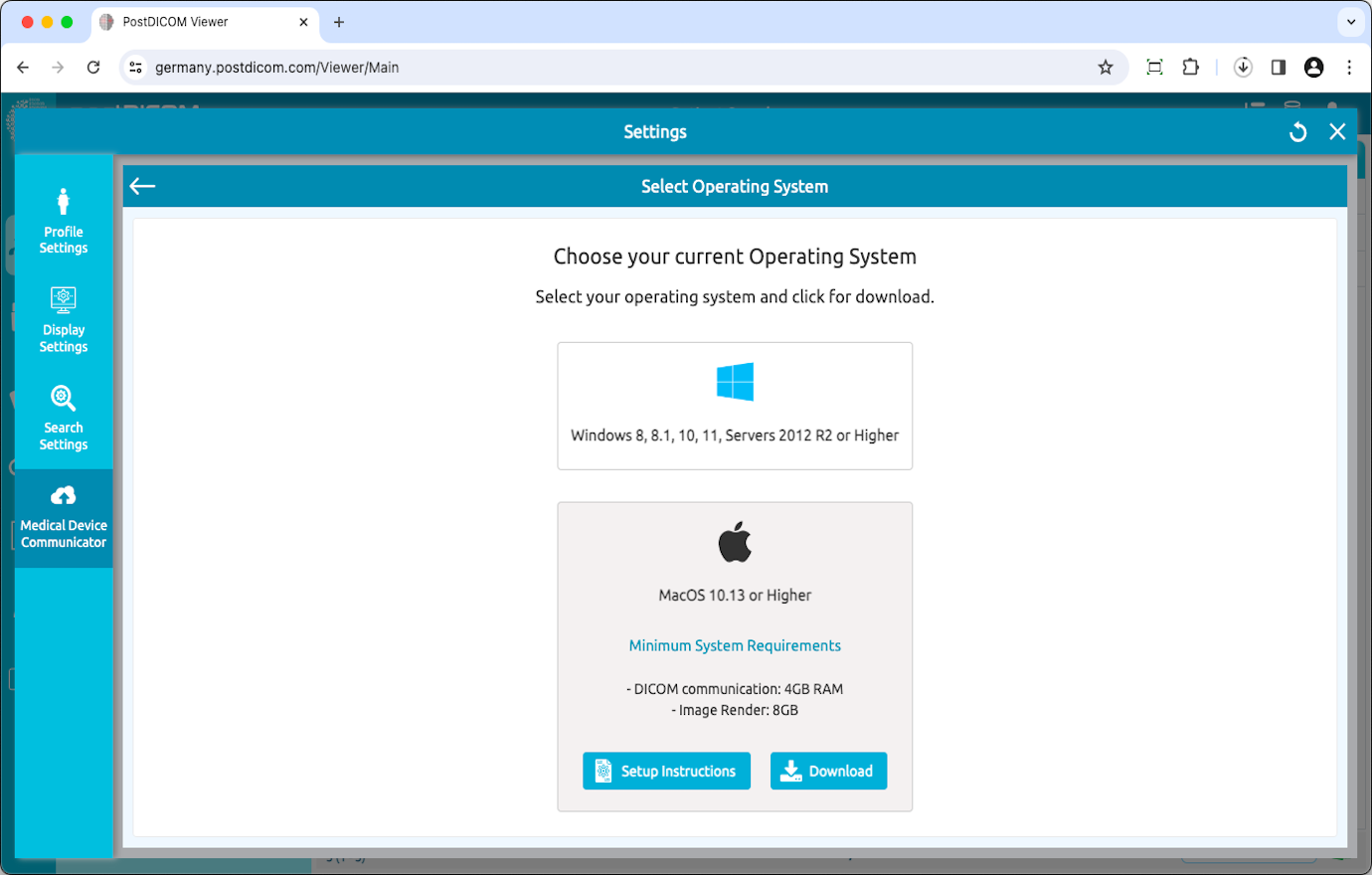Reset settings using the circular arrow icon
The width and height of the screenshot is (1372, 875).
point(1297,131)
